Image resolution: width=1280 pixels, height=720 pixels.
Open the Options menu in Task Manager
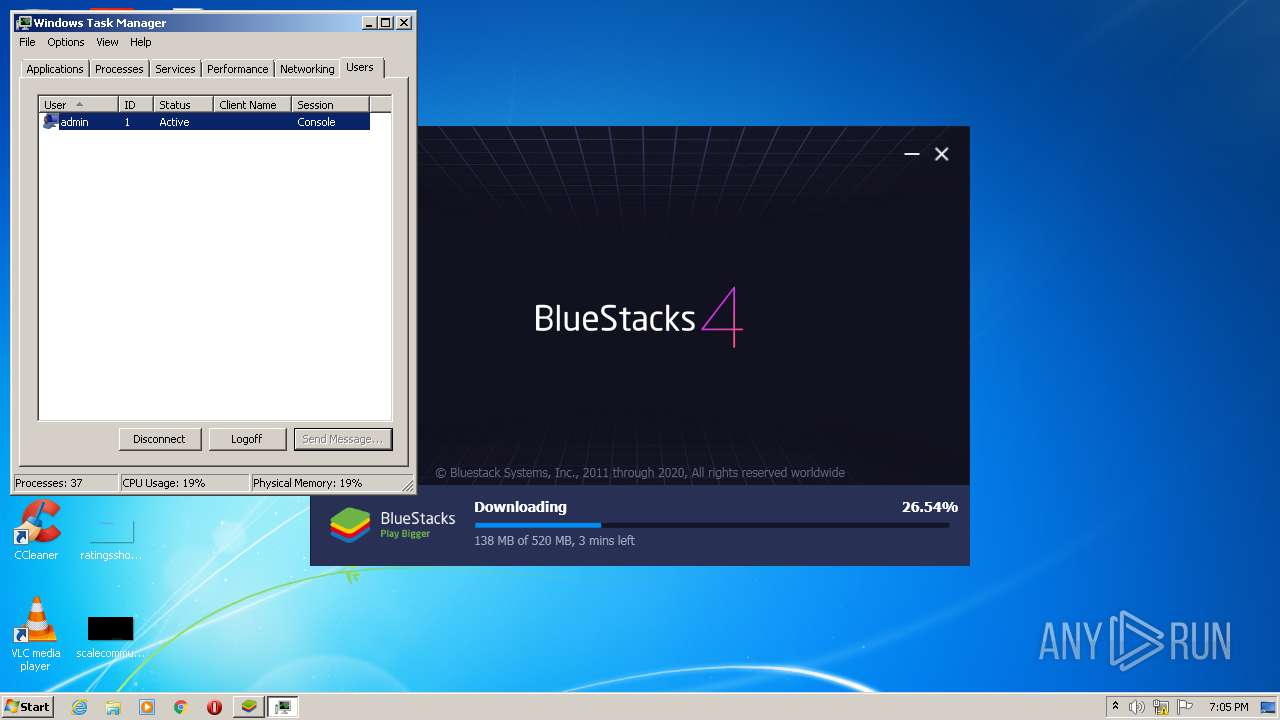(66, 42)
